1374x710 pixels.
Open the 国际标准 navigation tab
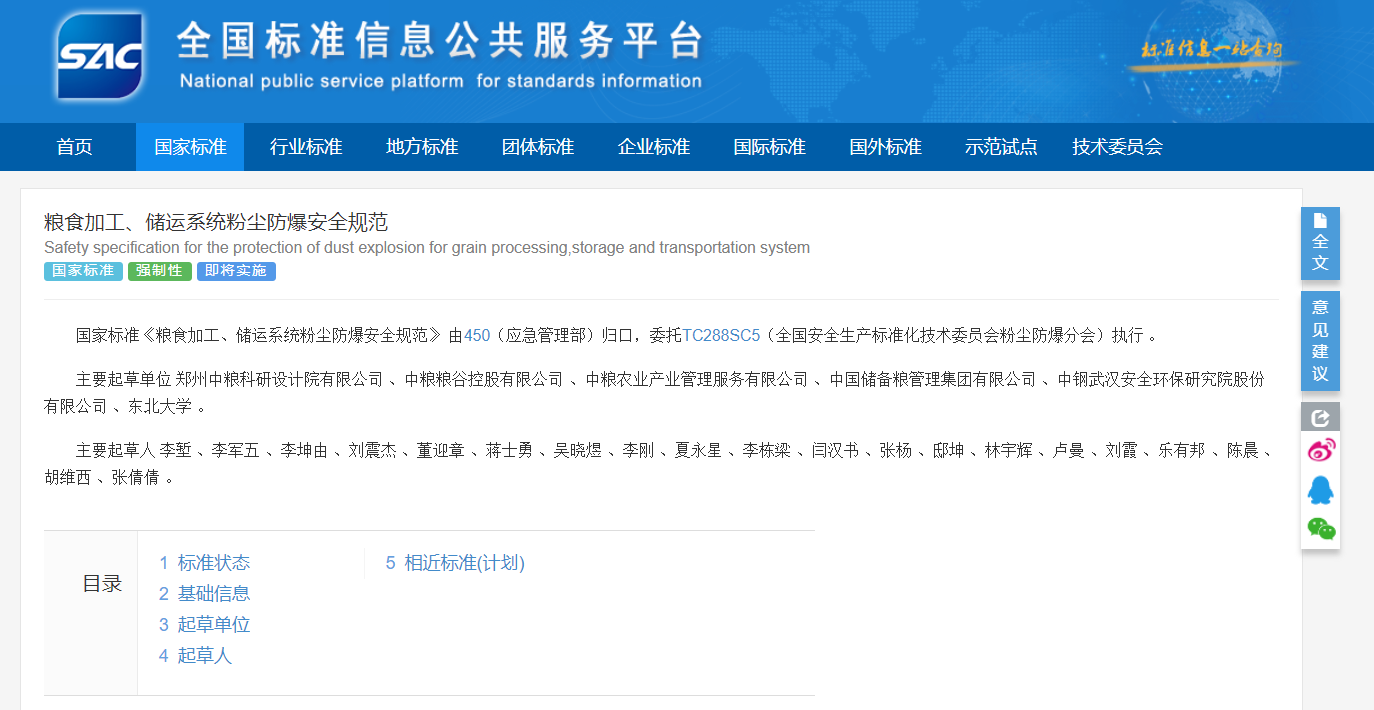pos(769,147)
